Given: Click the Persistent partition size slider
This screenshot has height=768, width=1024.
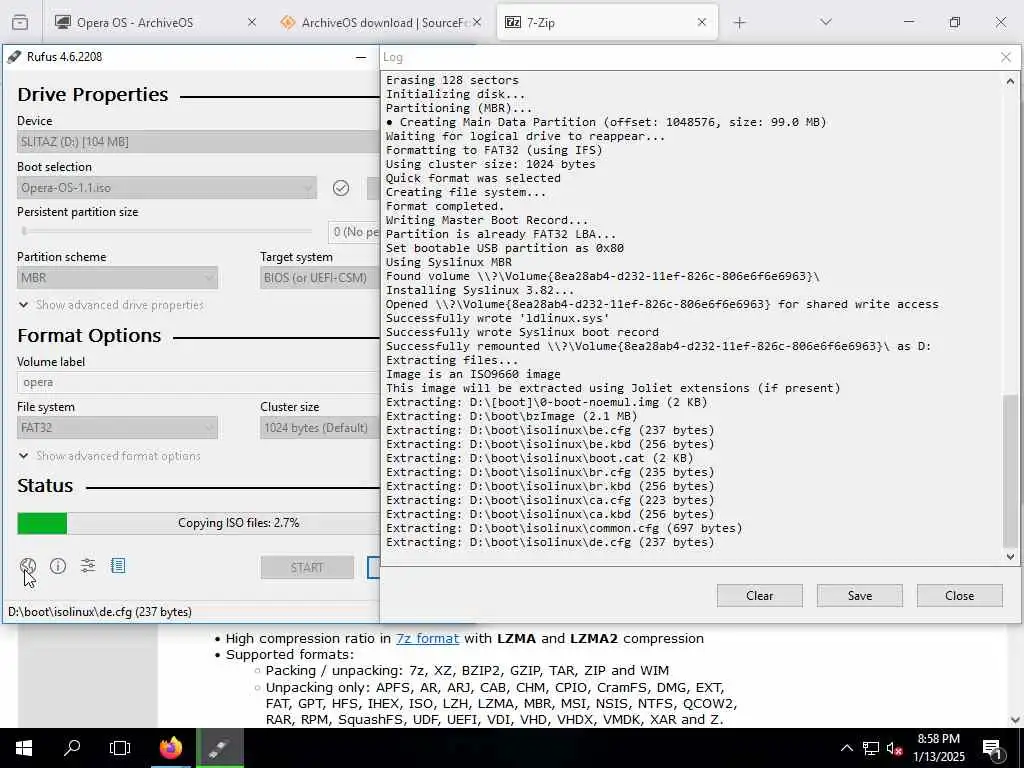Looking at the screenshot, I should point(165,231).
